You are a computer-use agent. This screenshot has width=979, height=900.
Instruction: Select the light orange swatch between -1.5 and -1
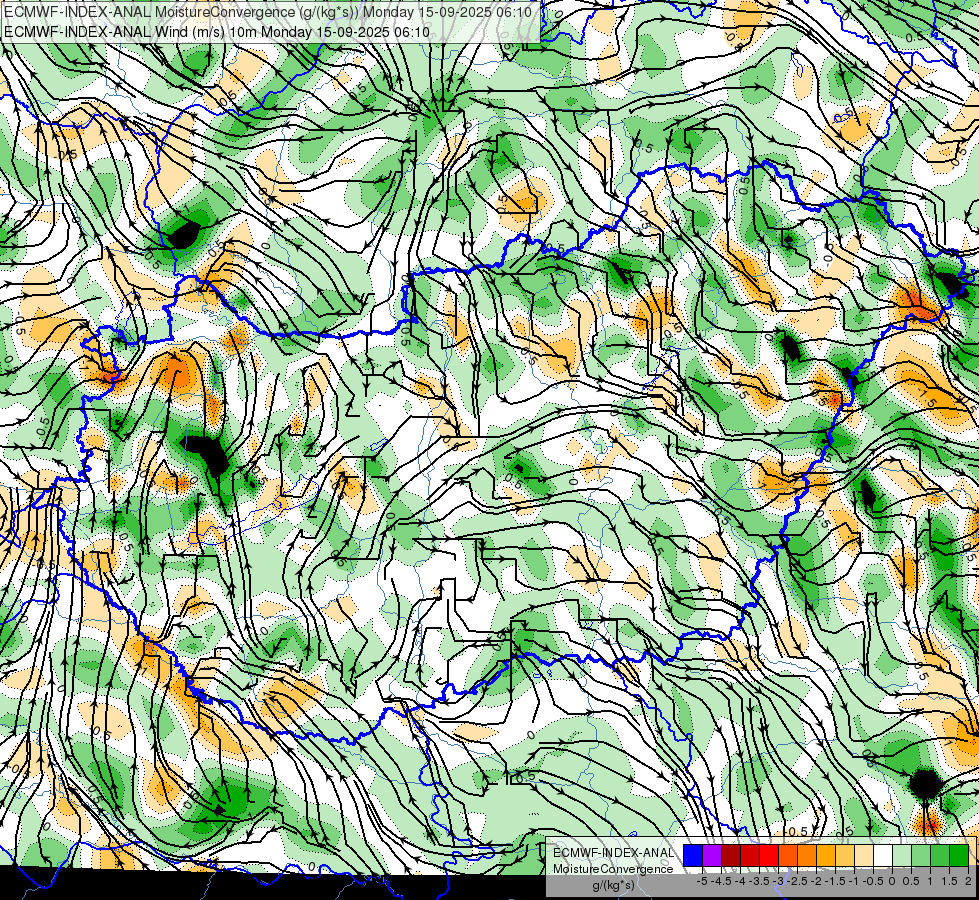[845, 855]
